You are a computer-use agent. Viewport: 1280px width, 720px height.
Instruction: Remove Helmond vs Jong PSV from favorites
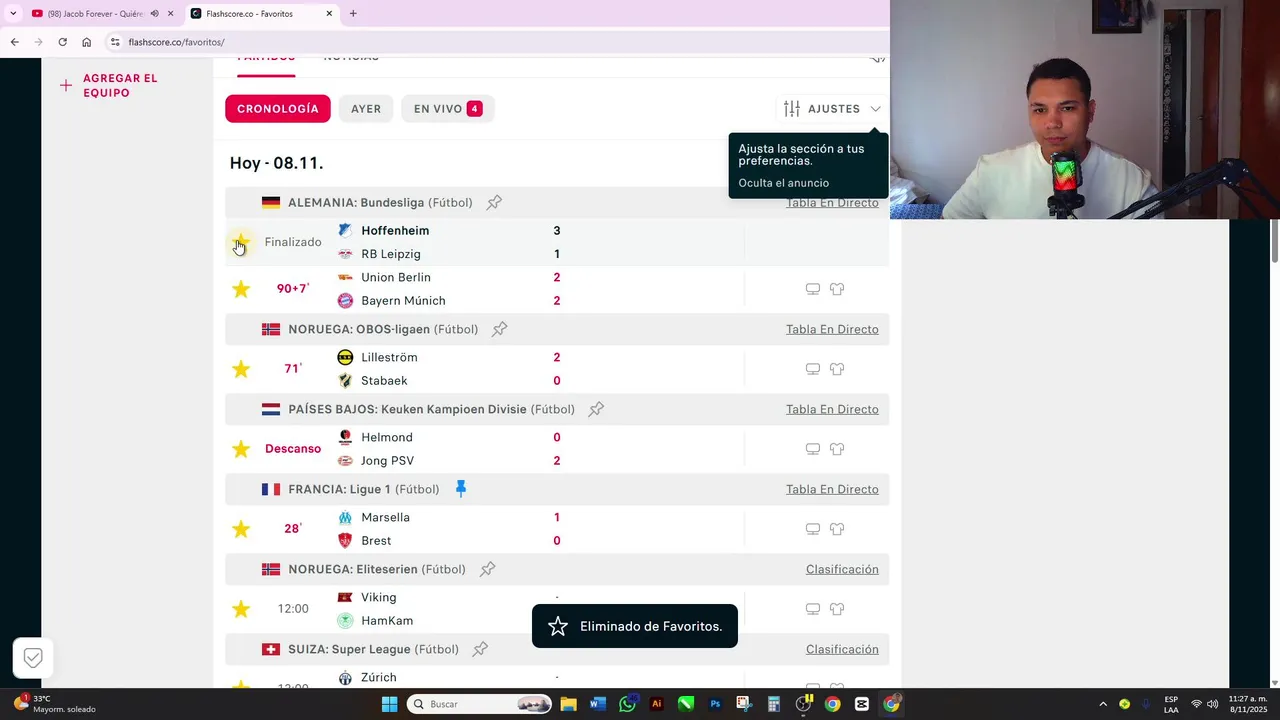point(241,449)
